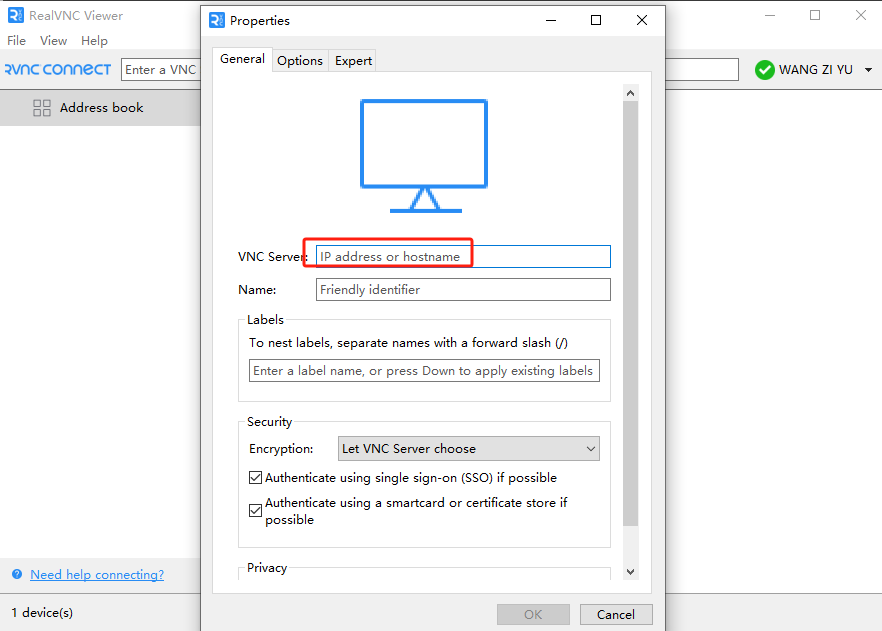This screenshot has width=882, height=631.
Task: Click the help question mark icon
Action: click(17, 574)
